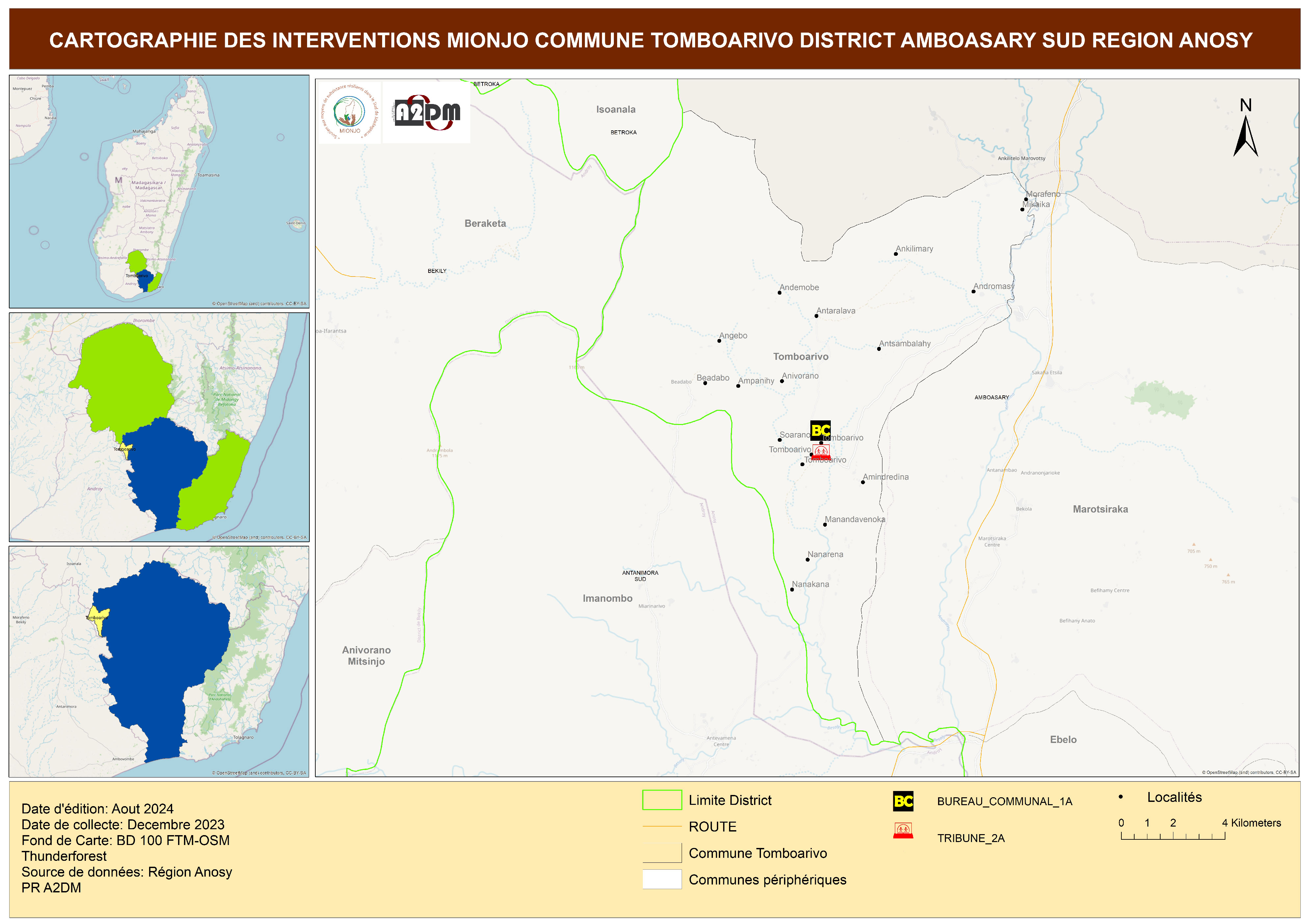
Task: Click the red tribune marker near Tomboarivo
Action: coord(820,452)
